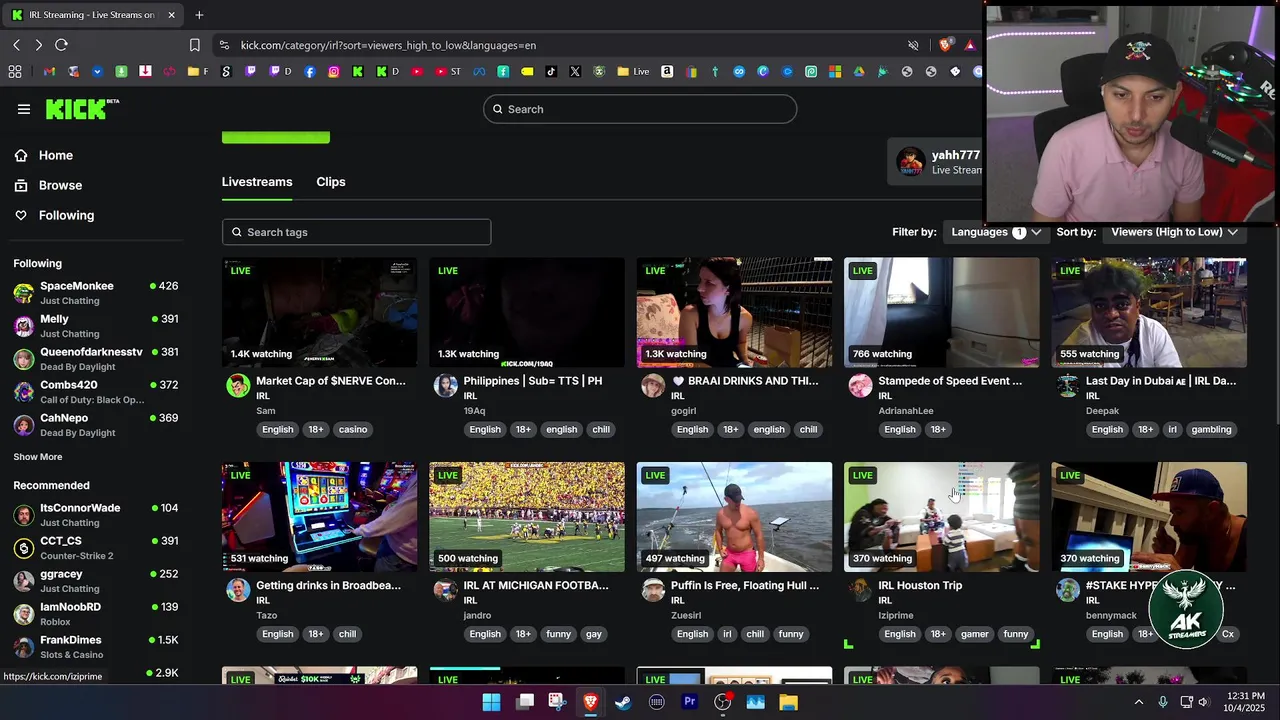Open Steam from the taskbar

pos(623,702)
